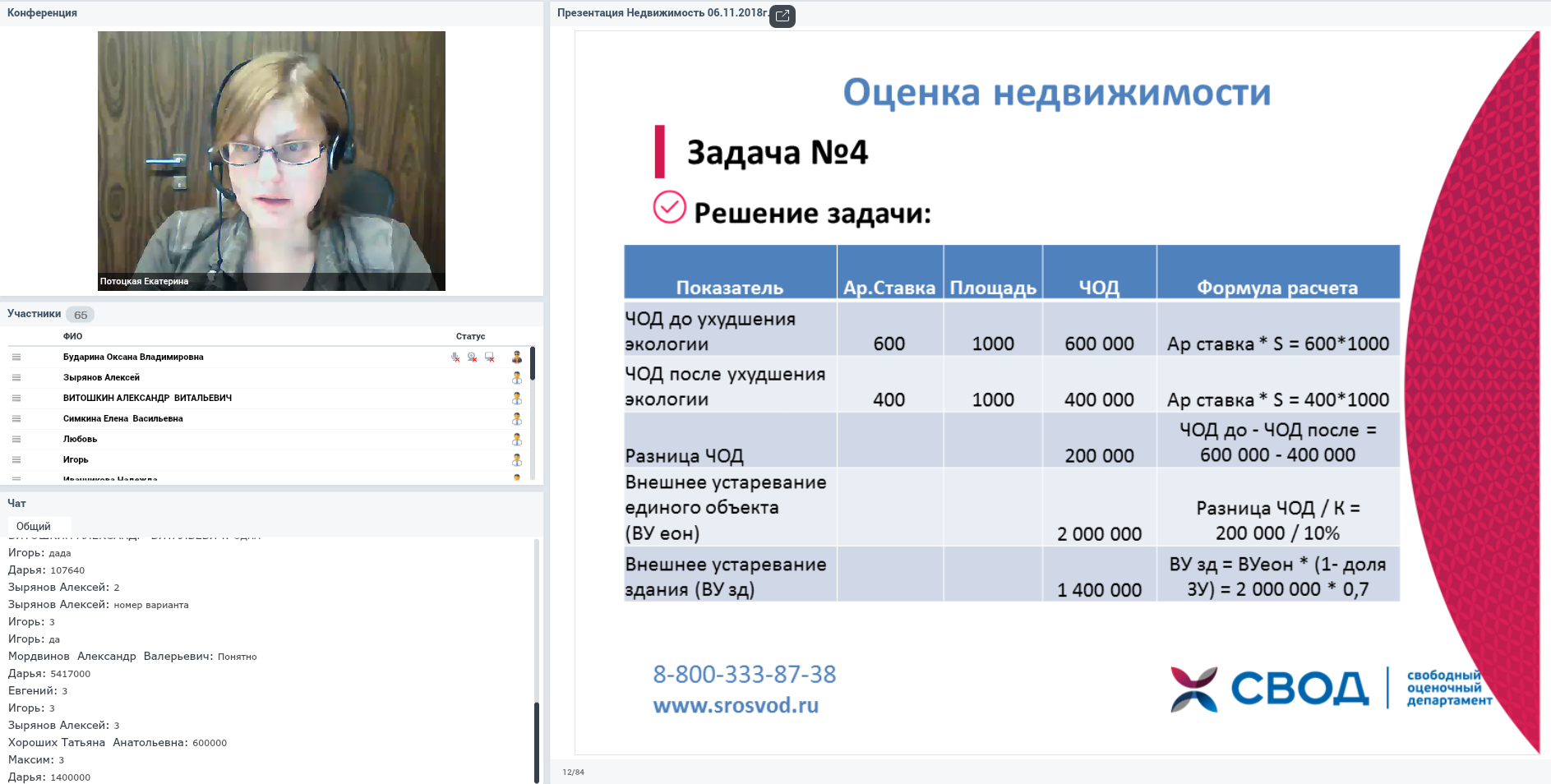Click the Разница ЧОД row label
The height and width of the screenshot is (784, 1551).
tap(684, 456)
